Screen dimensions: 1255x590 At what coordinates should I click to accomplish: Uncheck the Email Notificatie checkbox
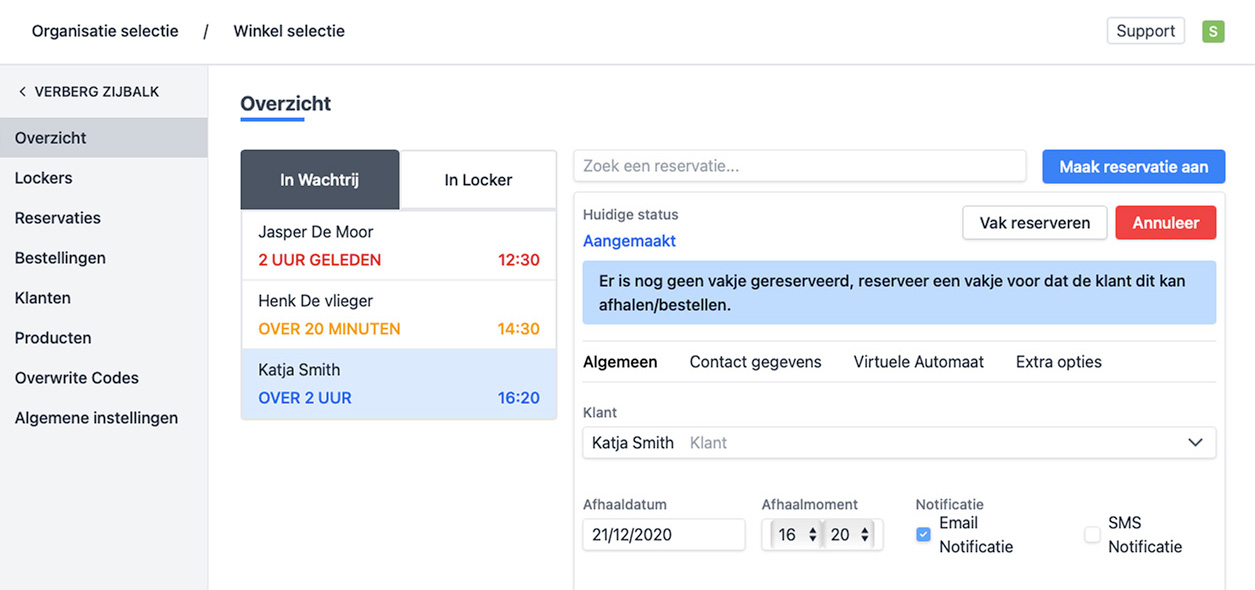click(x=923, y=535)
